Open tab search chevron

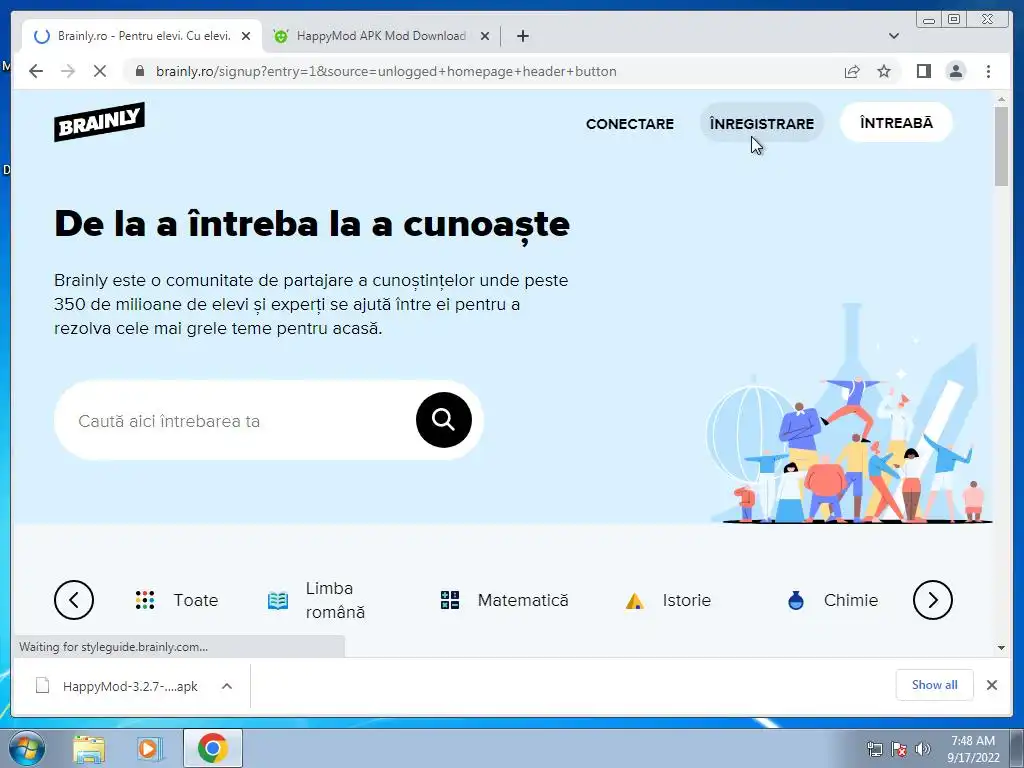(894, 36)
